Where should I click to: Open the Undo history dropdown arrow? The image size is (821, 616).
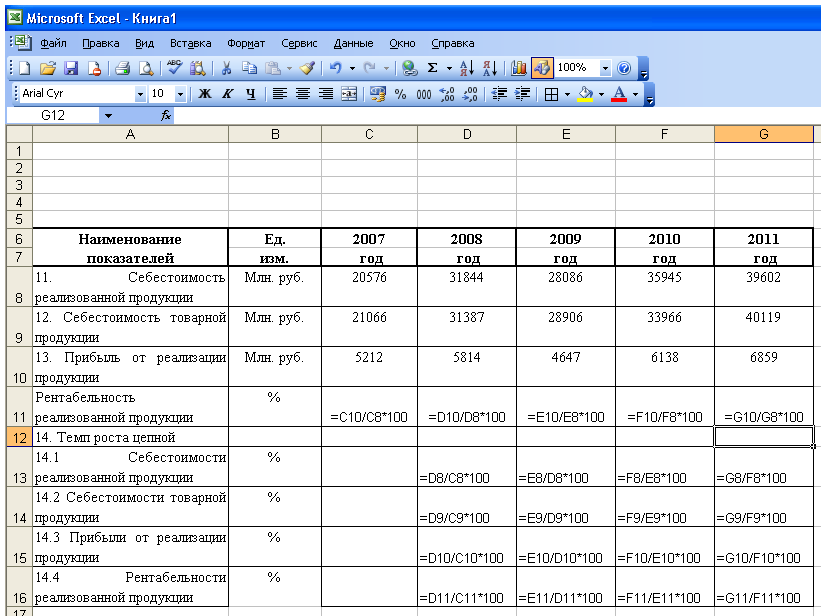point(352,68)
